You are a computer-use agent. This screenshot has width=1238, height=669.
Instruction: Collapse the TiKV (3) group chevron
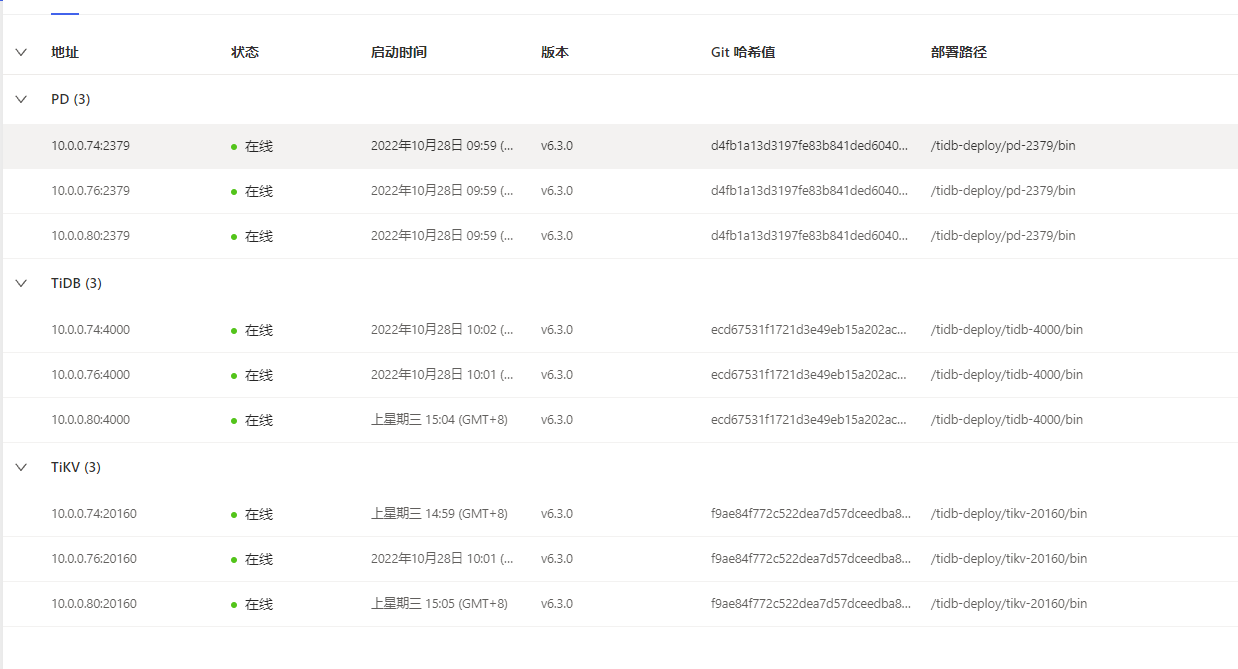[21, 467]
